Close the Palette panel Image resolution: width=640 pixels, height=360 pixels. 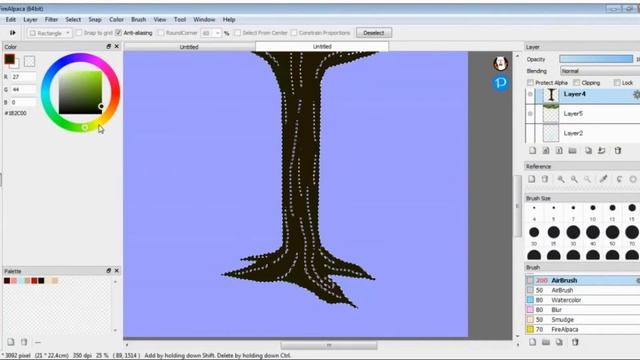coord(117,271)
